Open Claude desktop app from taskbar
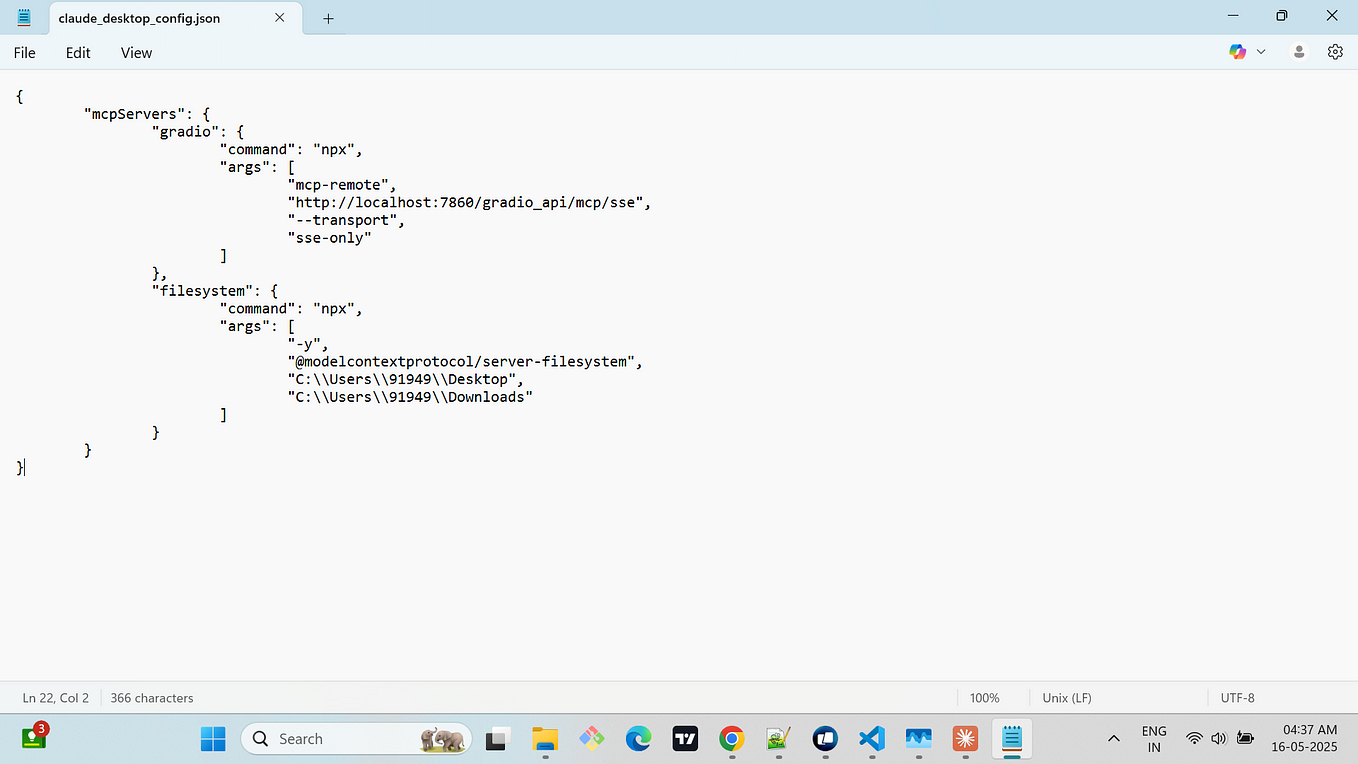This screenshot has height=764, width=1358. [965, 739]
